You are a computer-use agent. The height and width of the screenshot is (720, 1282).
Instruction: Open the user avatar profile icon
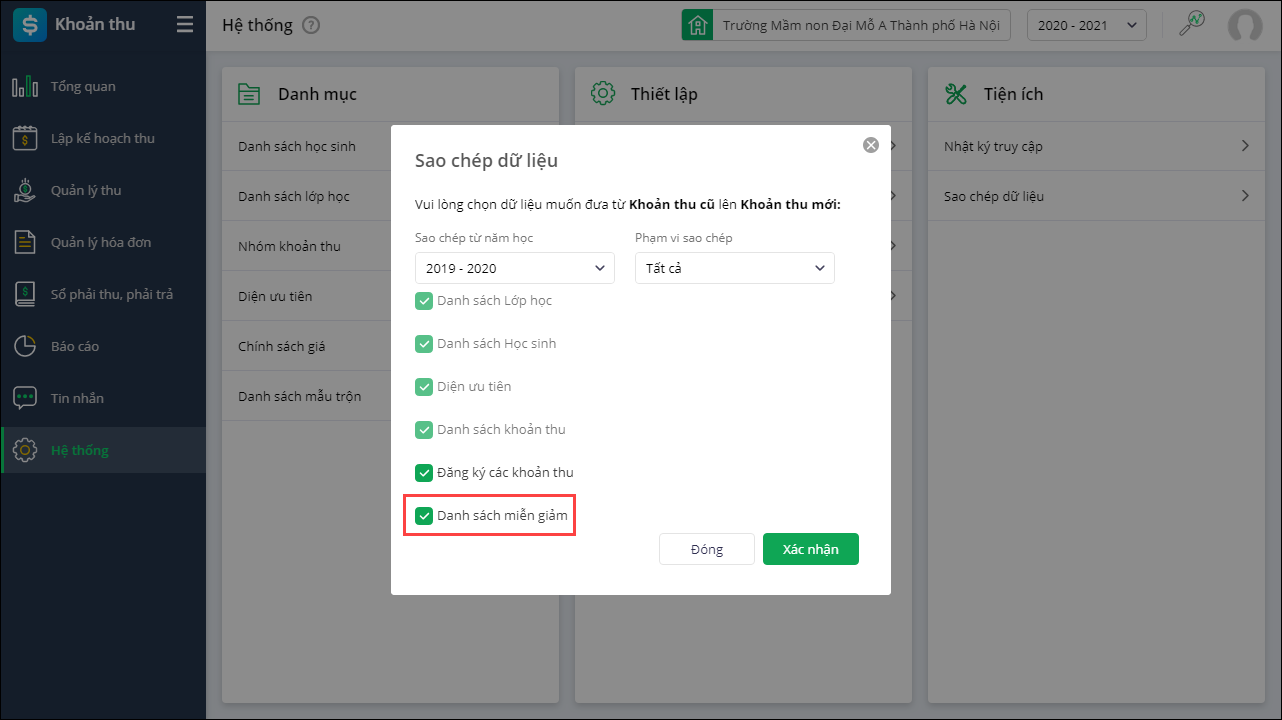pos(1245,25)
